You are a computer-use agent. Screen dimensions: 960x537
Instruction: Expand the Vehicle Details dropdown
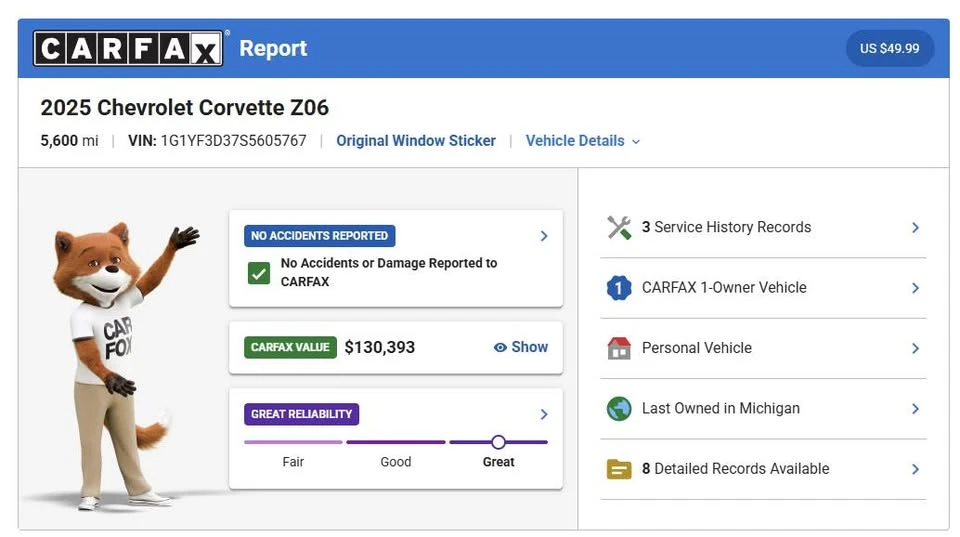583,141
